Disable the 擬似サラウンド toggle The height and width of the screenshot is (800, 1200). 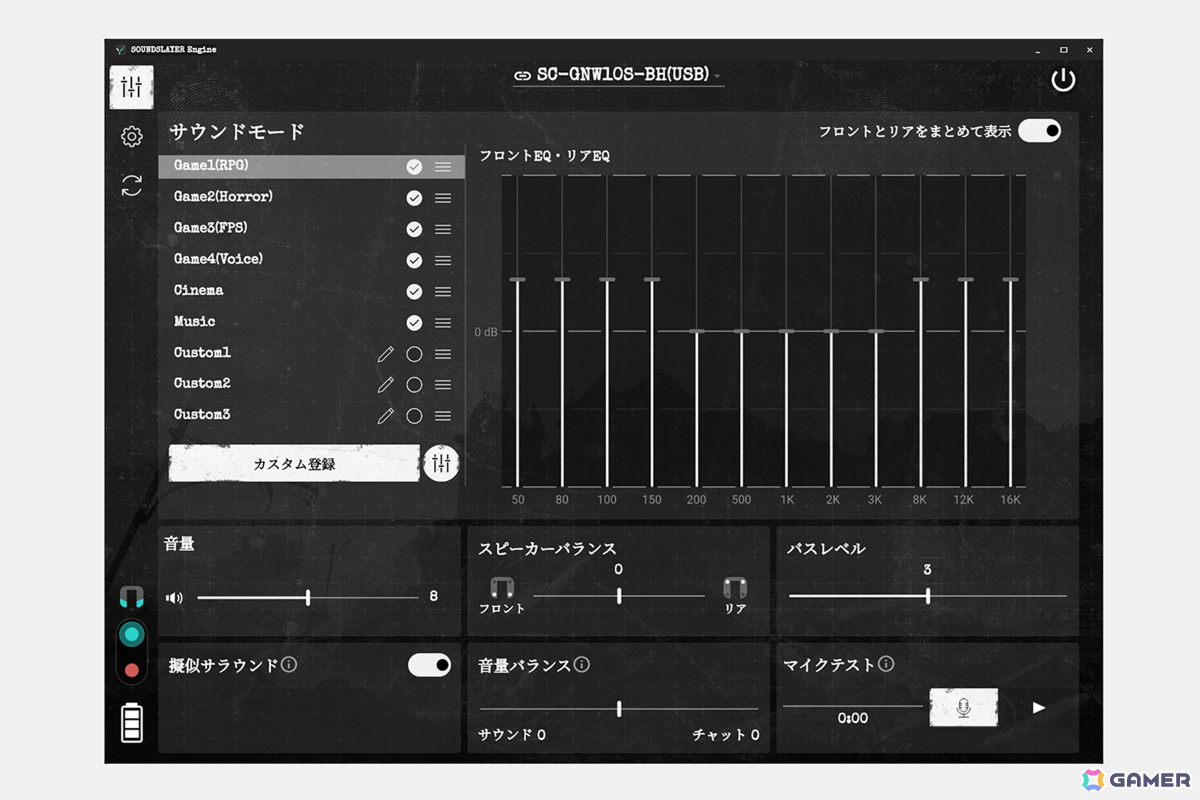point(429,664)
